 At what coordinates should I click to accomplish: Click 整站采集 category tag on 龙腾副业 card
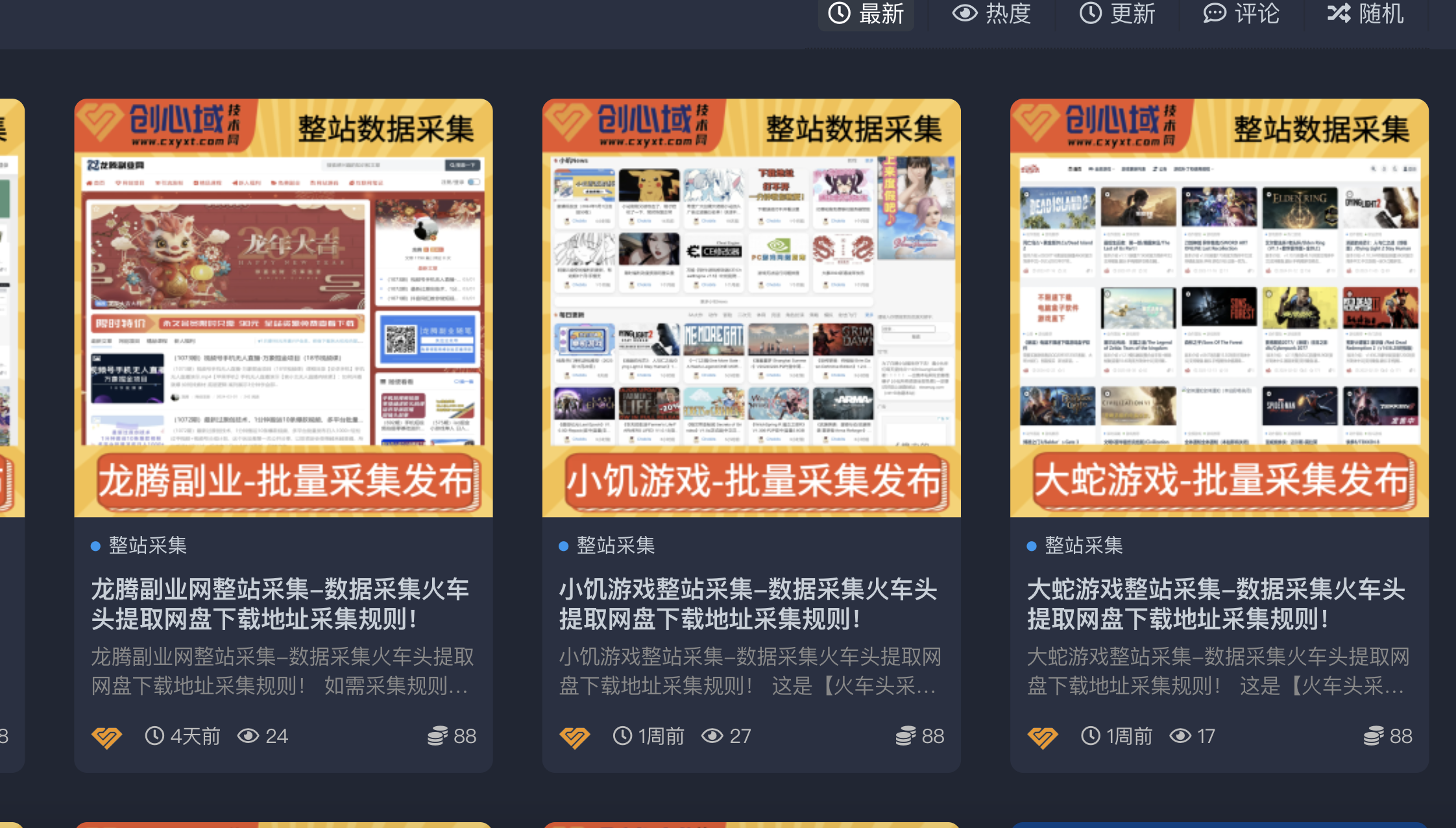(x=147, y=546)
